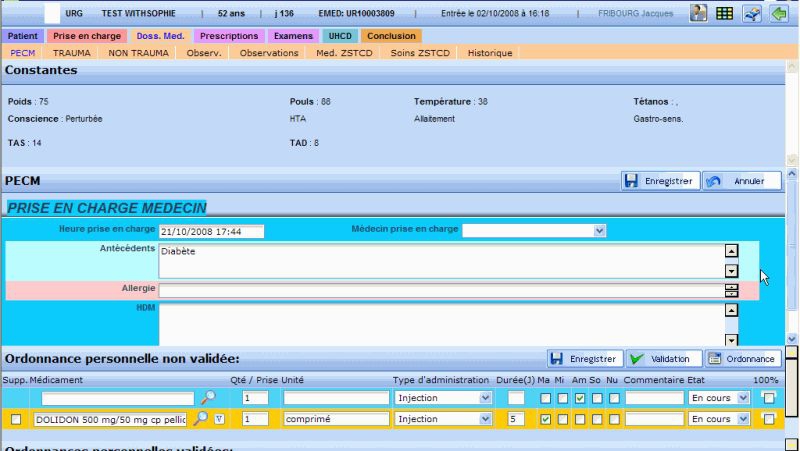Open the Historique sub-tab
This screenshot has width=800, height=451.
point(490,52)
